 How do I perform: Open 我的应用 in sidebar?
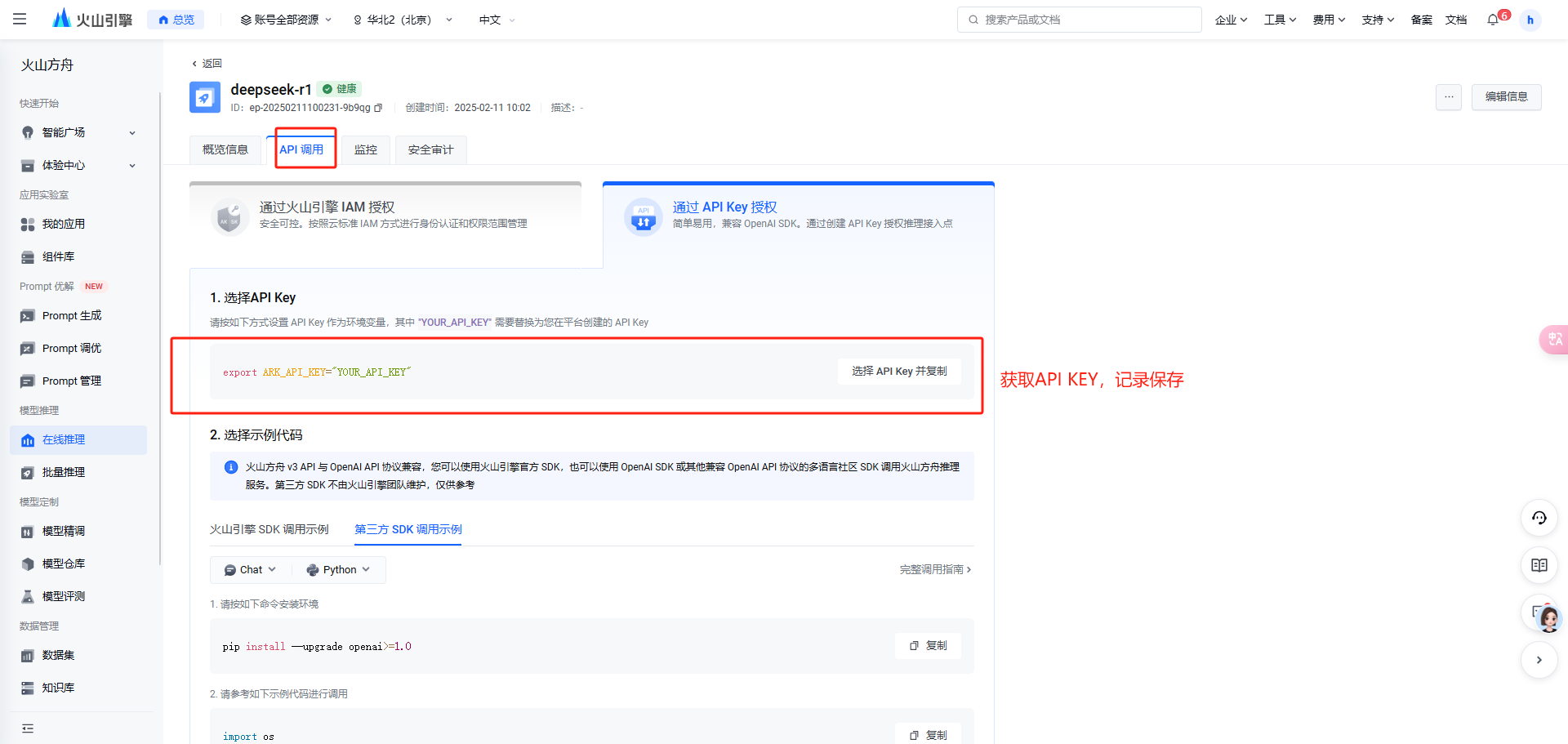pos(78,224)
